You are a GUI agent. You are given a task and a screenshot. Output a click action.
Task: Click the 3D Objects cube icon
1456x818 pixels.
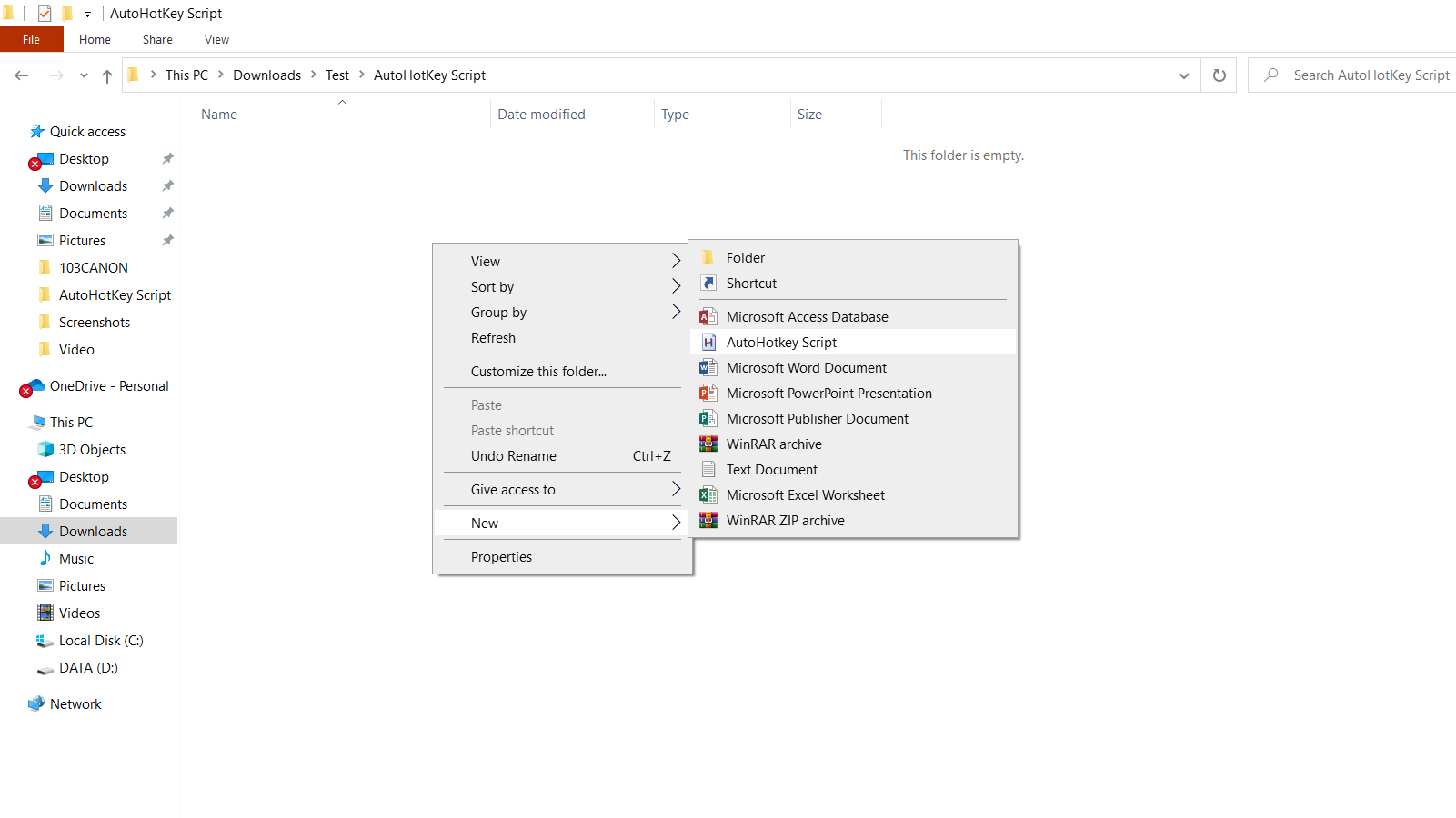point(45,449)
